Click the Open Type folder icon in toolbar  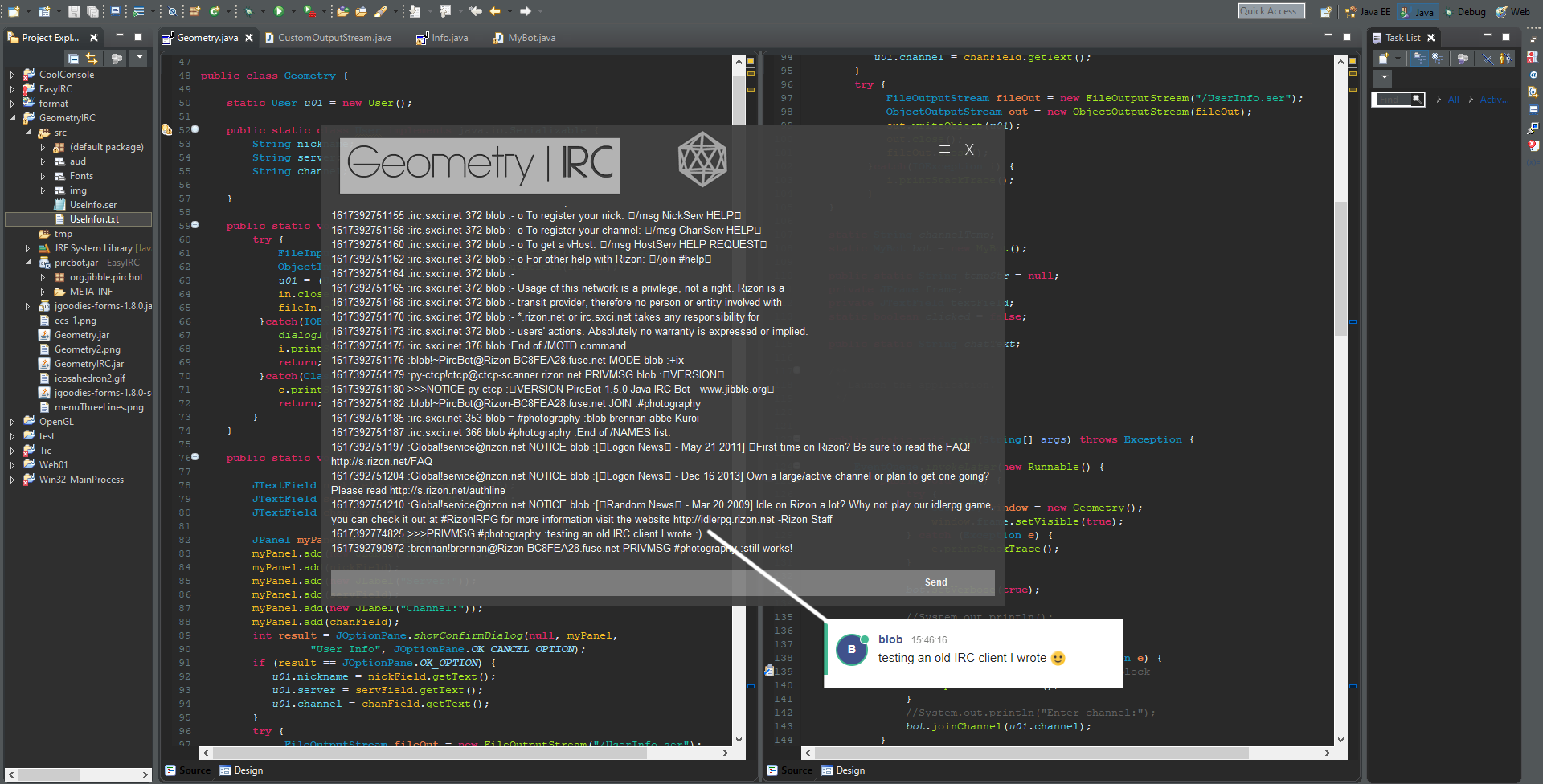pos(343,11)
